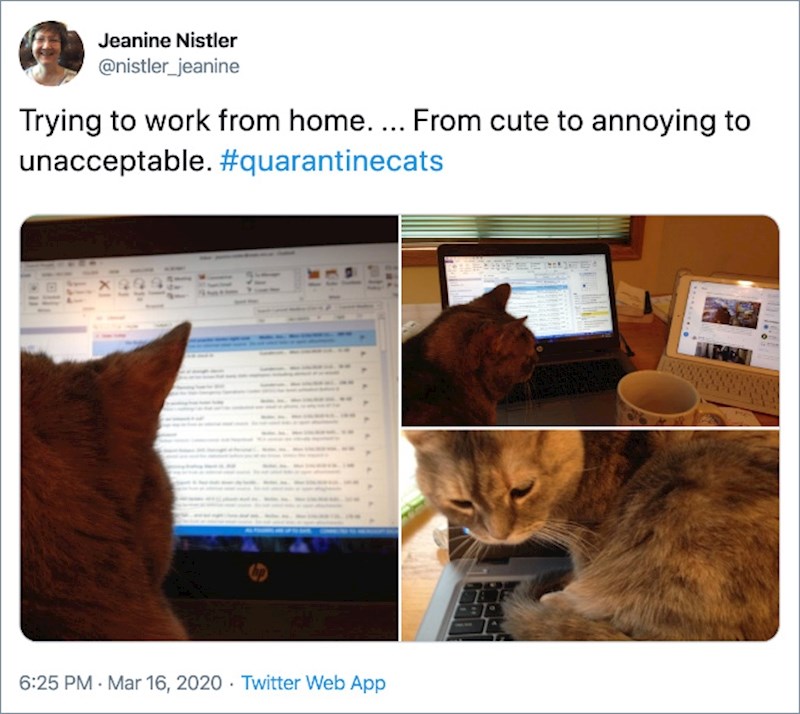Open the Jeanine Nistler display name
Screen dimensions: 800x714
click(167, 40)
